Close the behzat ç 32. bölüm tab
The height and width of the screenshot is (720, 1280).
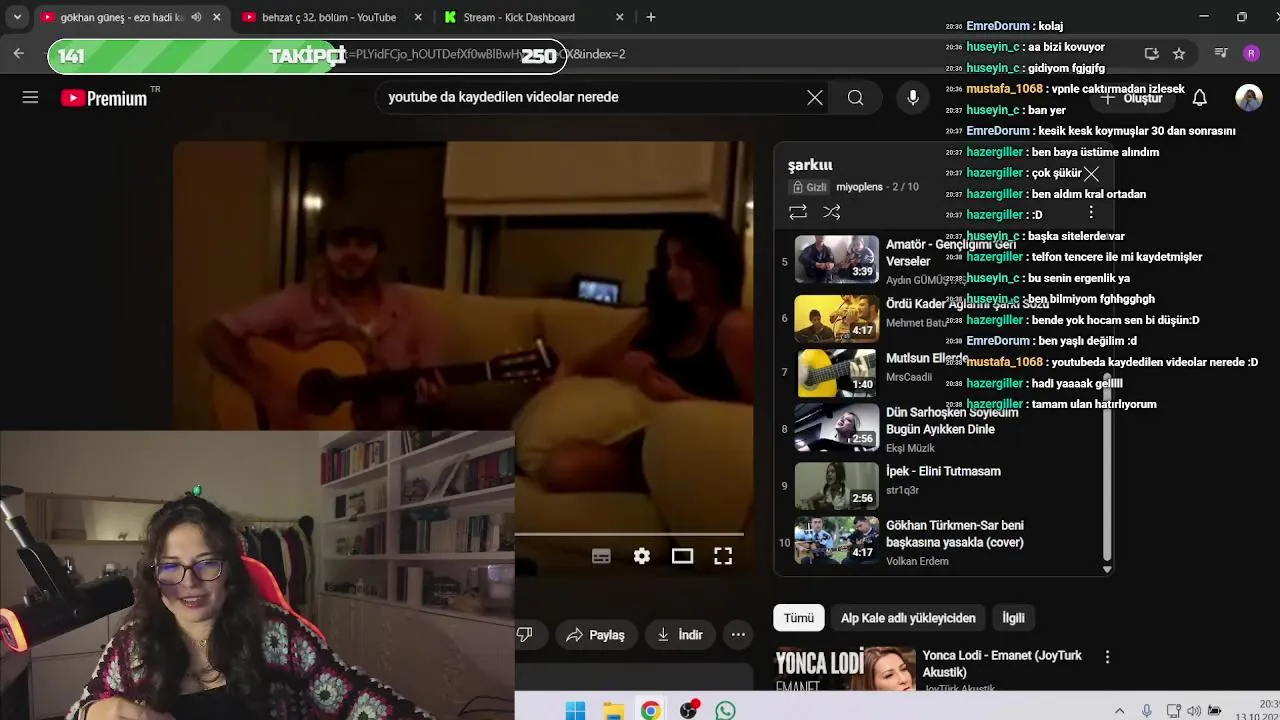click(x=418, y=17)
